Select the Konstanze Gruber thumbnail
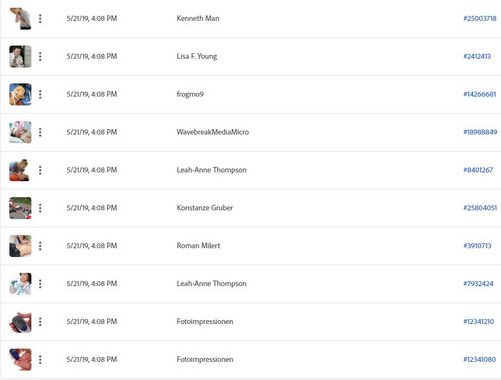This screenshot has height=380, width=501. [x=20, y=208]
